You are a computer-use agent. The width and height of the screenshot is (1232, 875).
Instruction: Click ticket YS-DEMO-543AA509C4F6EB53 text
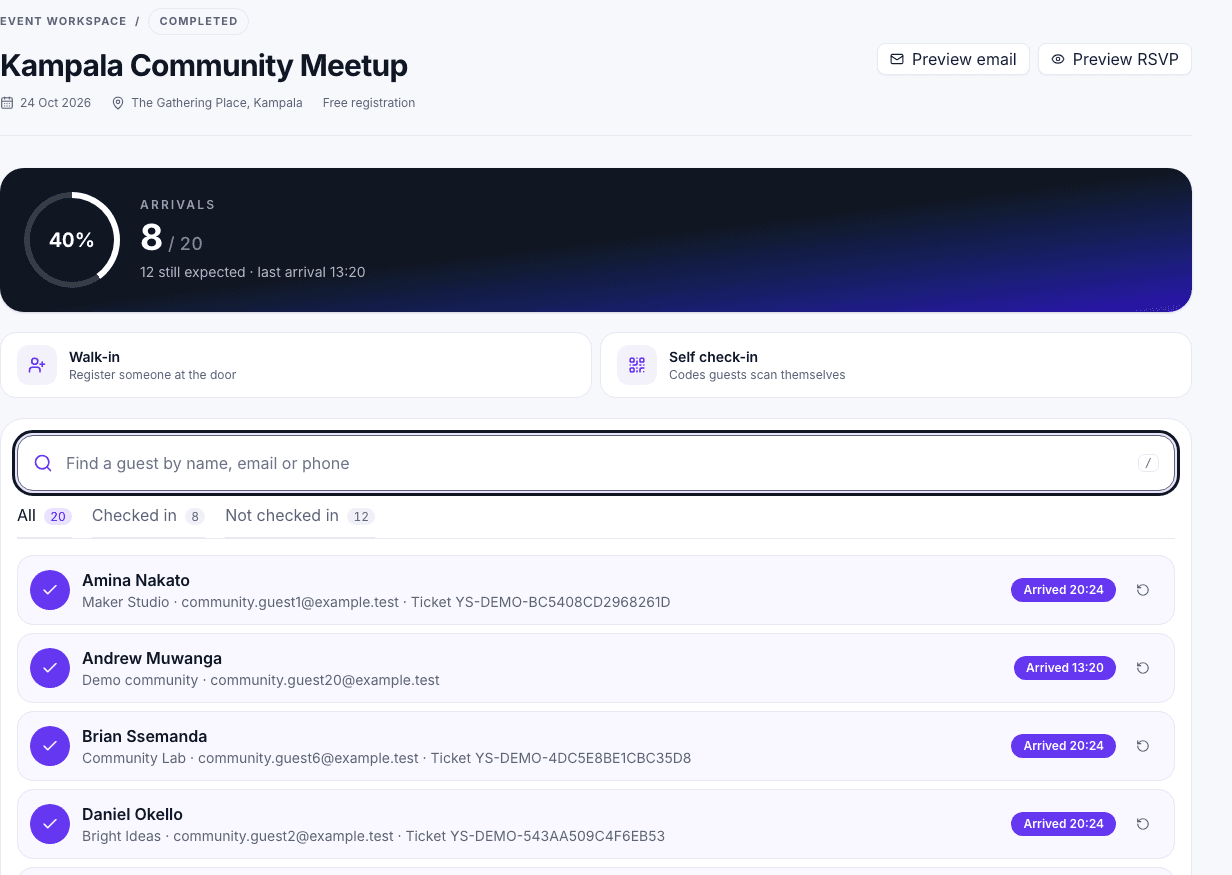click(535, 836)
